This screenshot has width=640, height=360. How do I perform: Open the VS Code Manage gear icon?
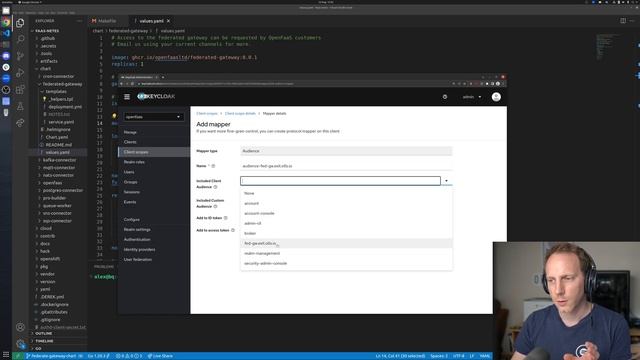click(20, 344)
